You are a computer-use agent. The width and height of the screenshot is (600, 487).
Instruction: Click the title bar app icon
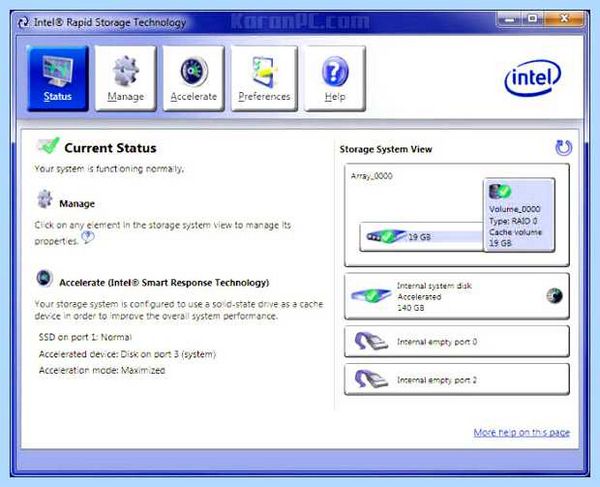pos(23,22)
